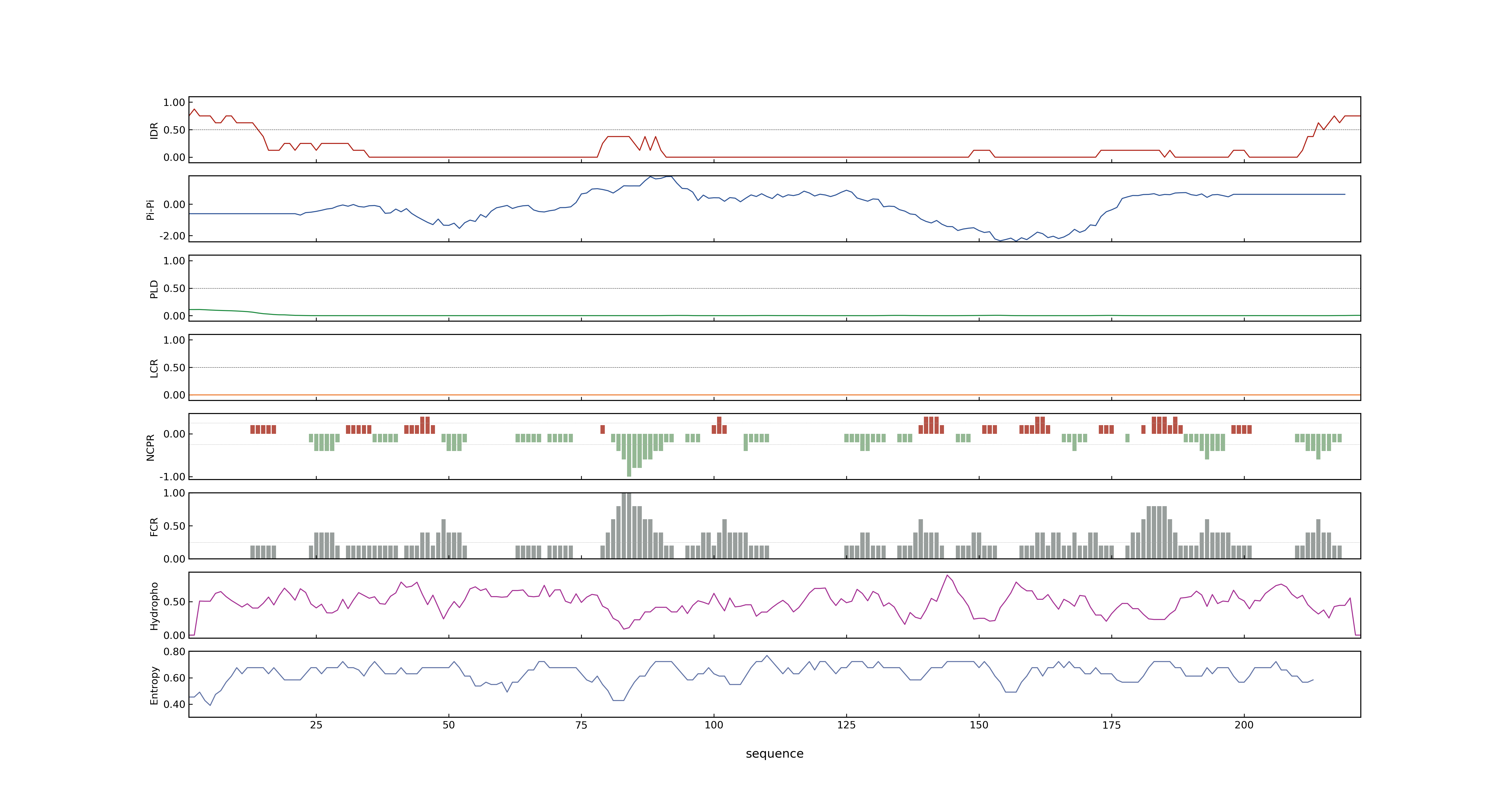Viewport: 1512px width, 806px height.
Task: Click the -1.00 tick on NCPR axis
Action: pos(172,476)
